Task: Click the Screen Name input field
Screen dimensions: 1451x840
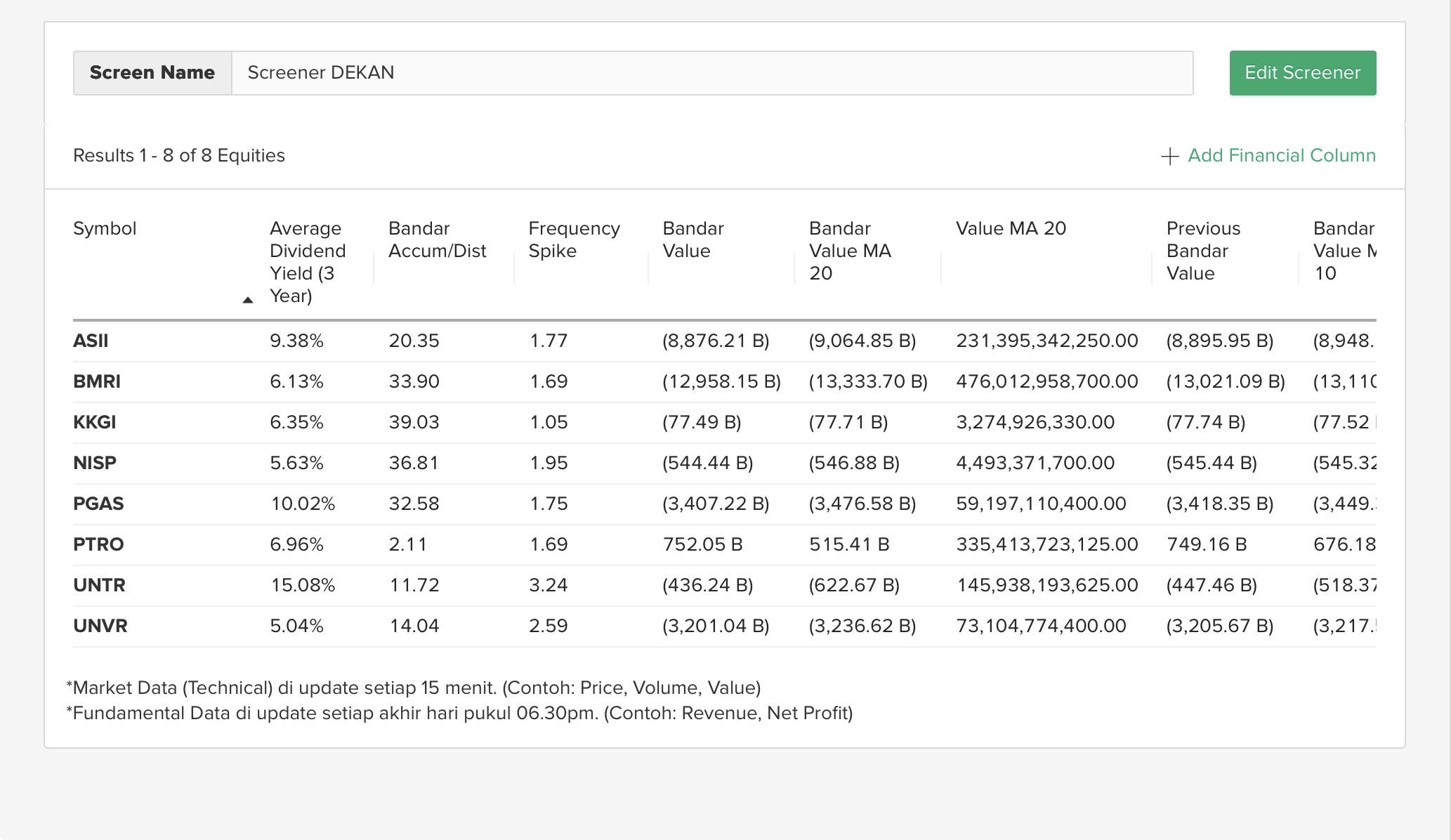Action: pos(711,73)
